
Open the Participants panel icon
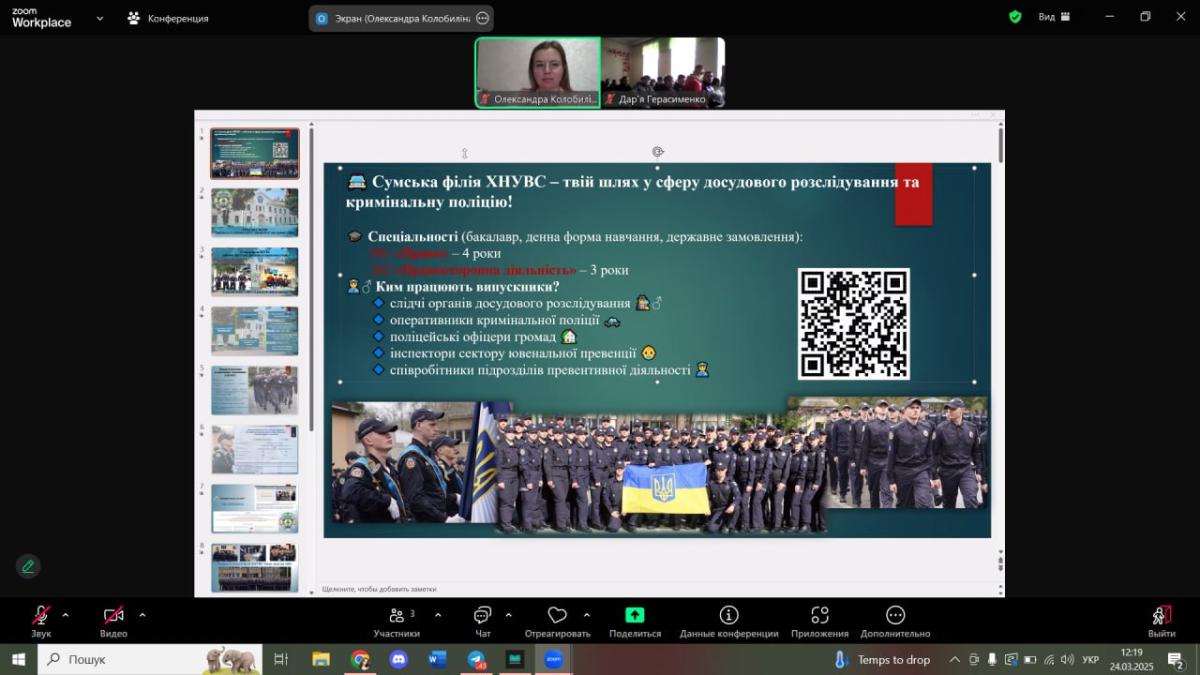(396, 616)
